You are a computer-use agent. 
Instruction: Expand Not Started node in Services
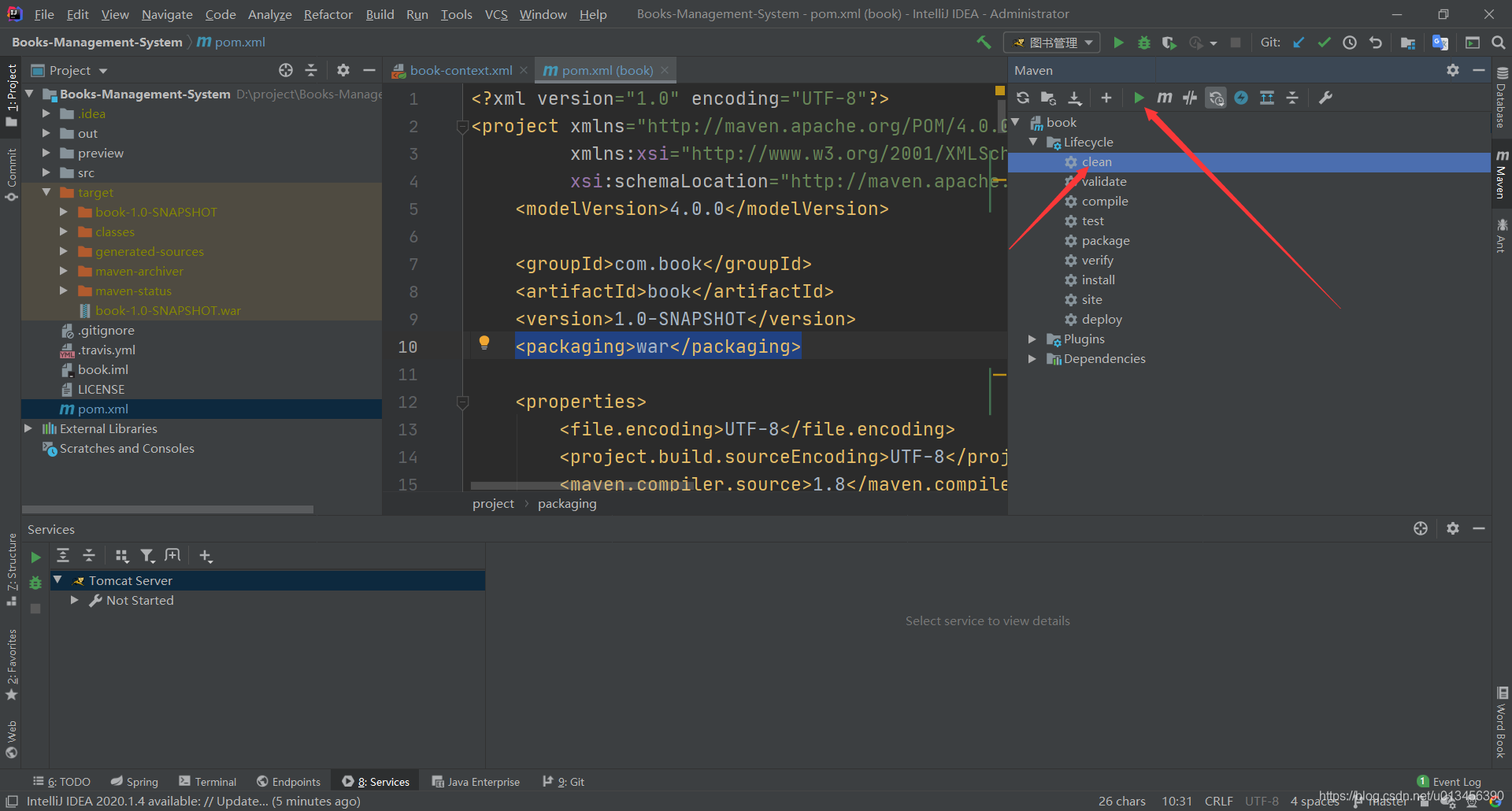(x=74, y=600)
